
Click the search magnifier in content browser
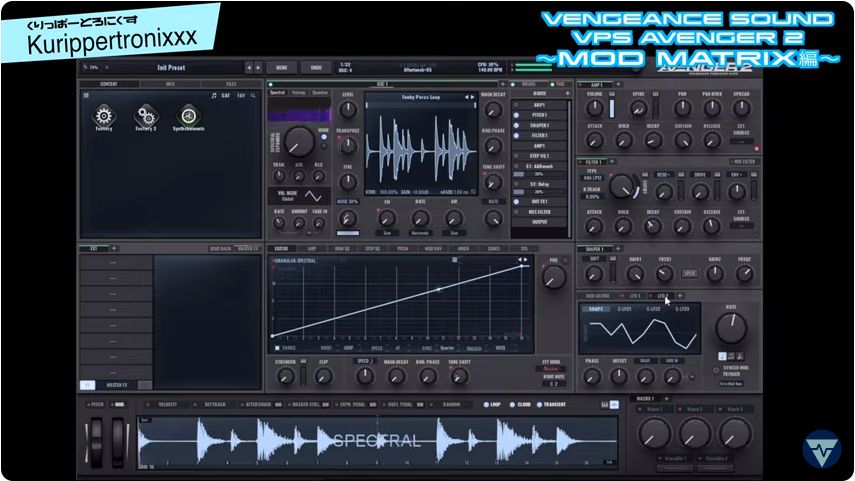pyautogui.click(x=253, y=95)
